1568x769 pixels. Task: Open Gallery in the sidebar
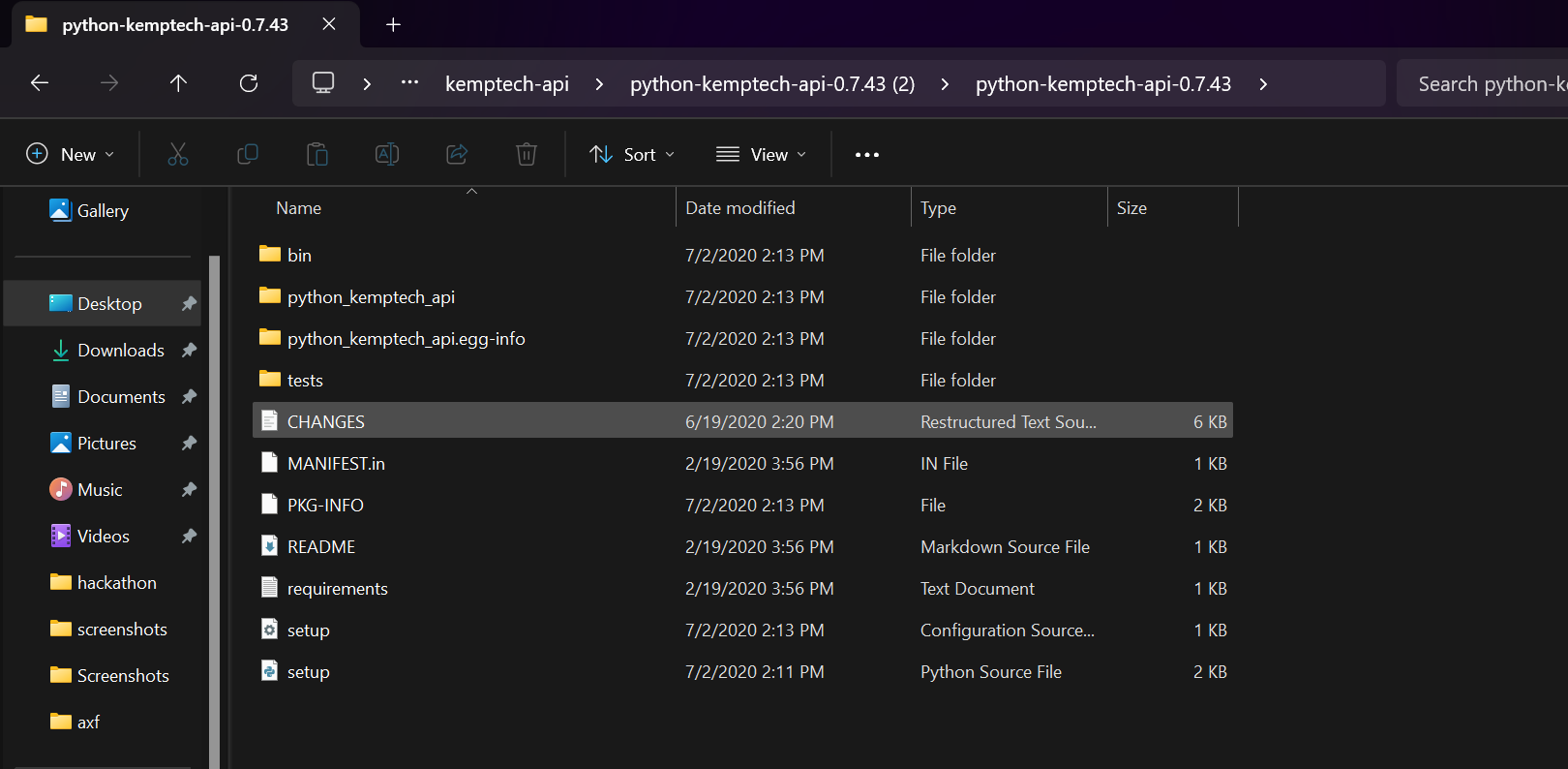click(103, 211)
